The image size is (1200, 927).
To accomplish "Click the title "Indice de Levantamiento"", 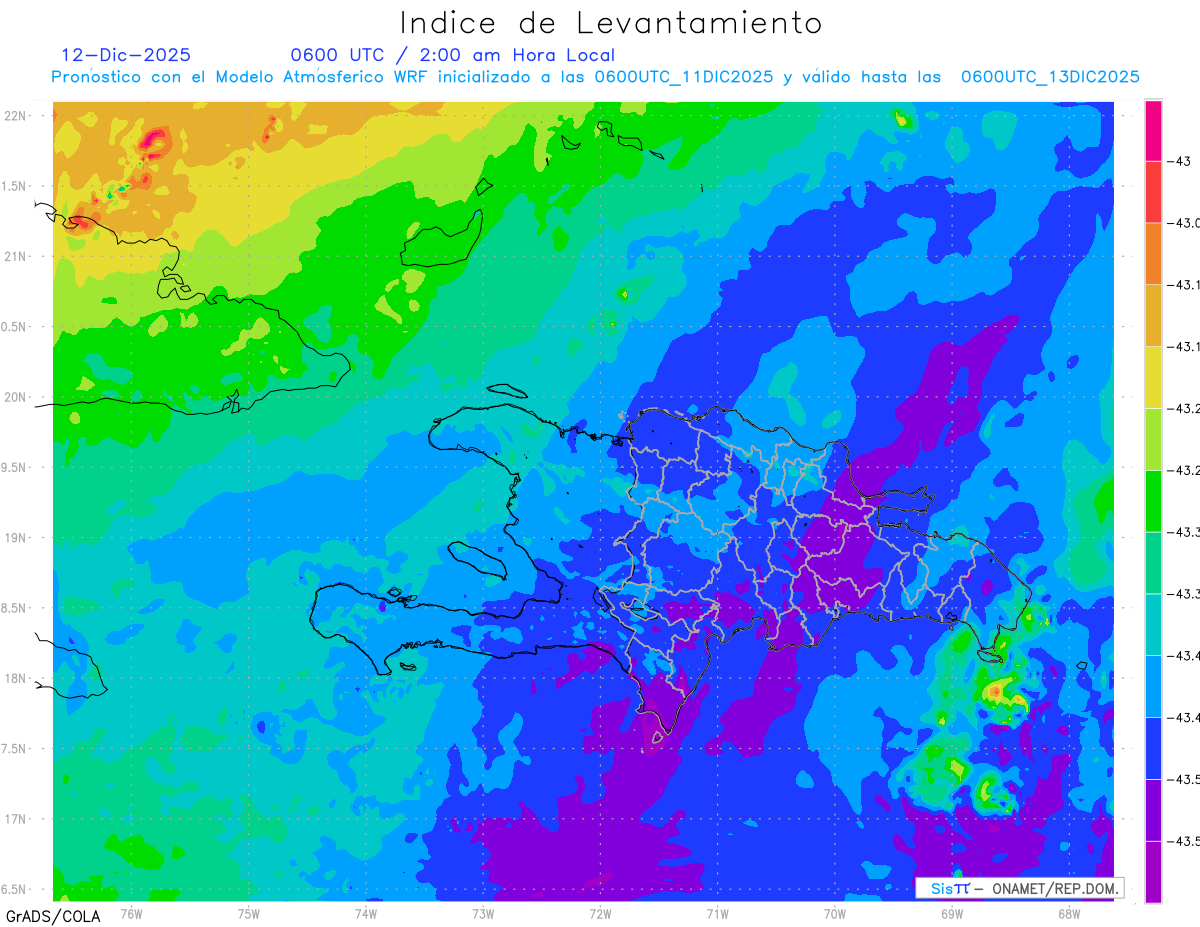I will pyautogui.click(x=611, y=23).
